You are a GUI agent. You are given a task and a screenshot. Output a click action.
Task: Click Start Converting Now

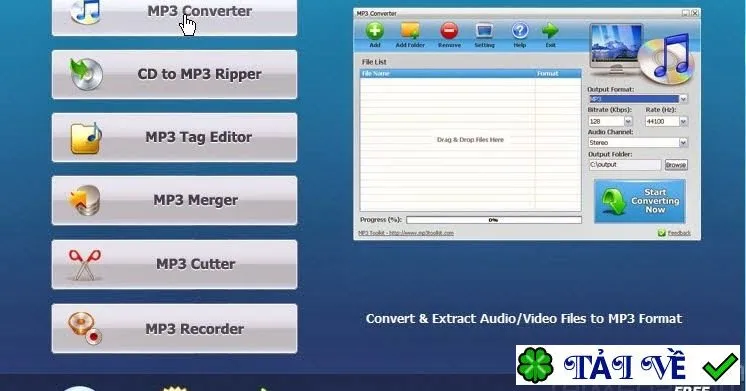(640, 201)
